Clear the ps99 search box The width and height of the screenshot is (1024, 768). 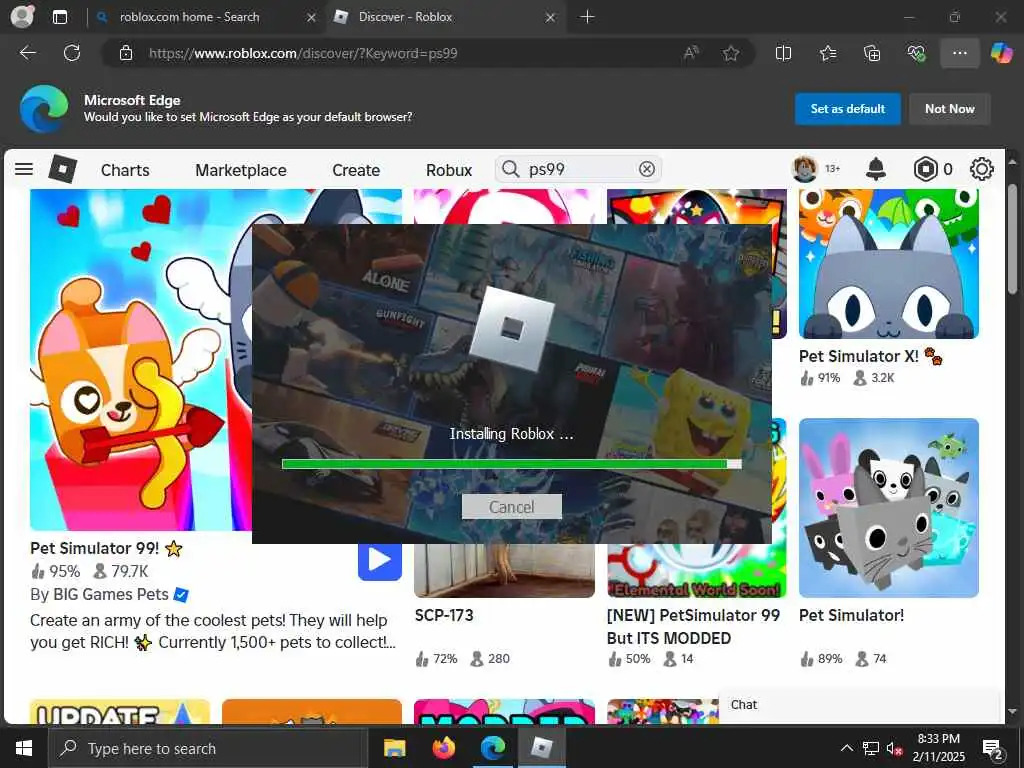647,169
